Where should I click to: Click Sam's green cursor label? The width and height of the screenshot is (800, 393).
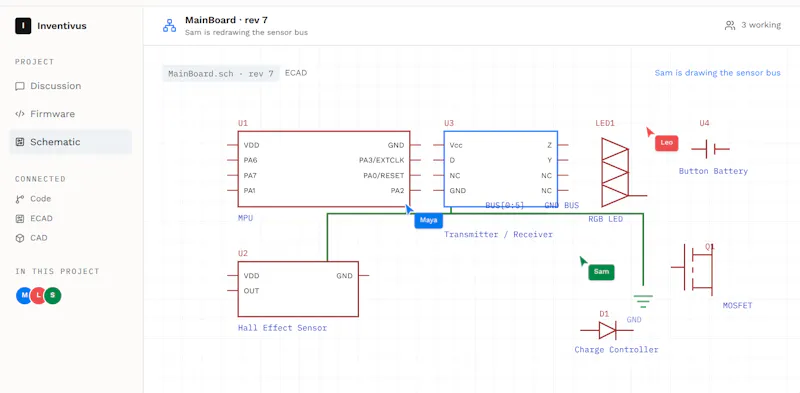click(602, 272)
